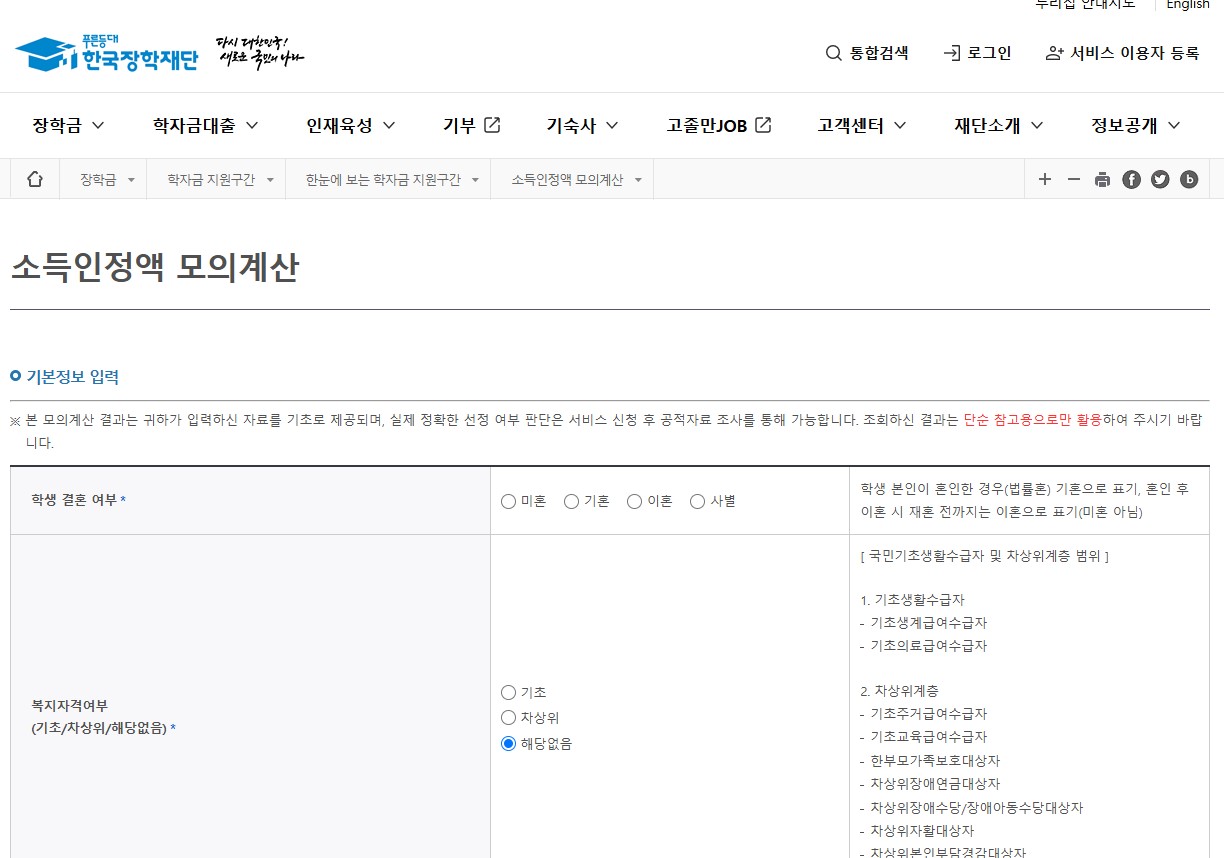Open the 학자금대출 menu
1224x858 pixels.
pos(197,126)
